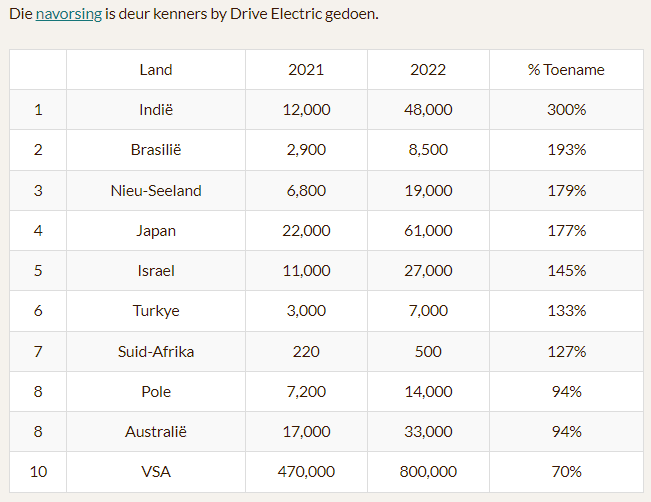Click the Nieu-Seeland cell
The width and height of the screenshot is (651, 502).
pyautogui.click(x=156, y=191)
